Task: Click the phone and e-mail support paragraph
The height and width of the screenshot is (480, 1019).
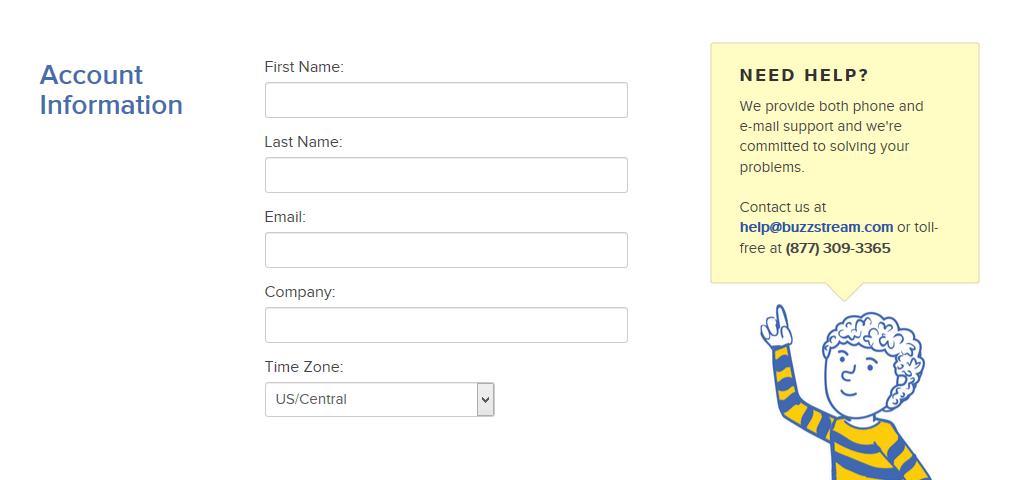Action: (831, 136)
